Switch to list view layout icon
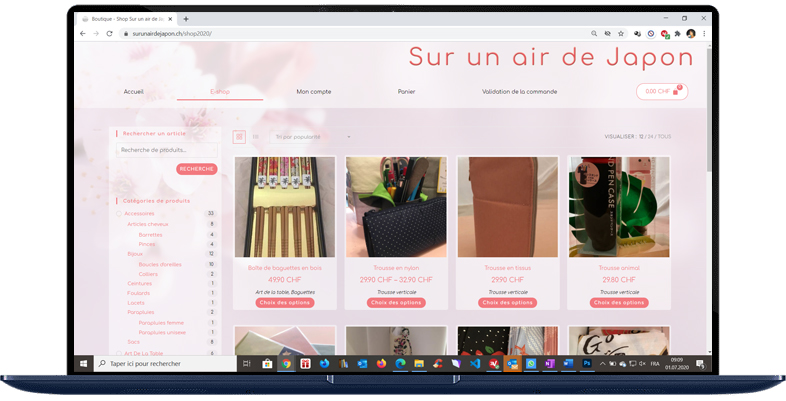This screenshot has height=401, width=786. point(255,137)
